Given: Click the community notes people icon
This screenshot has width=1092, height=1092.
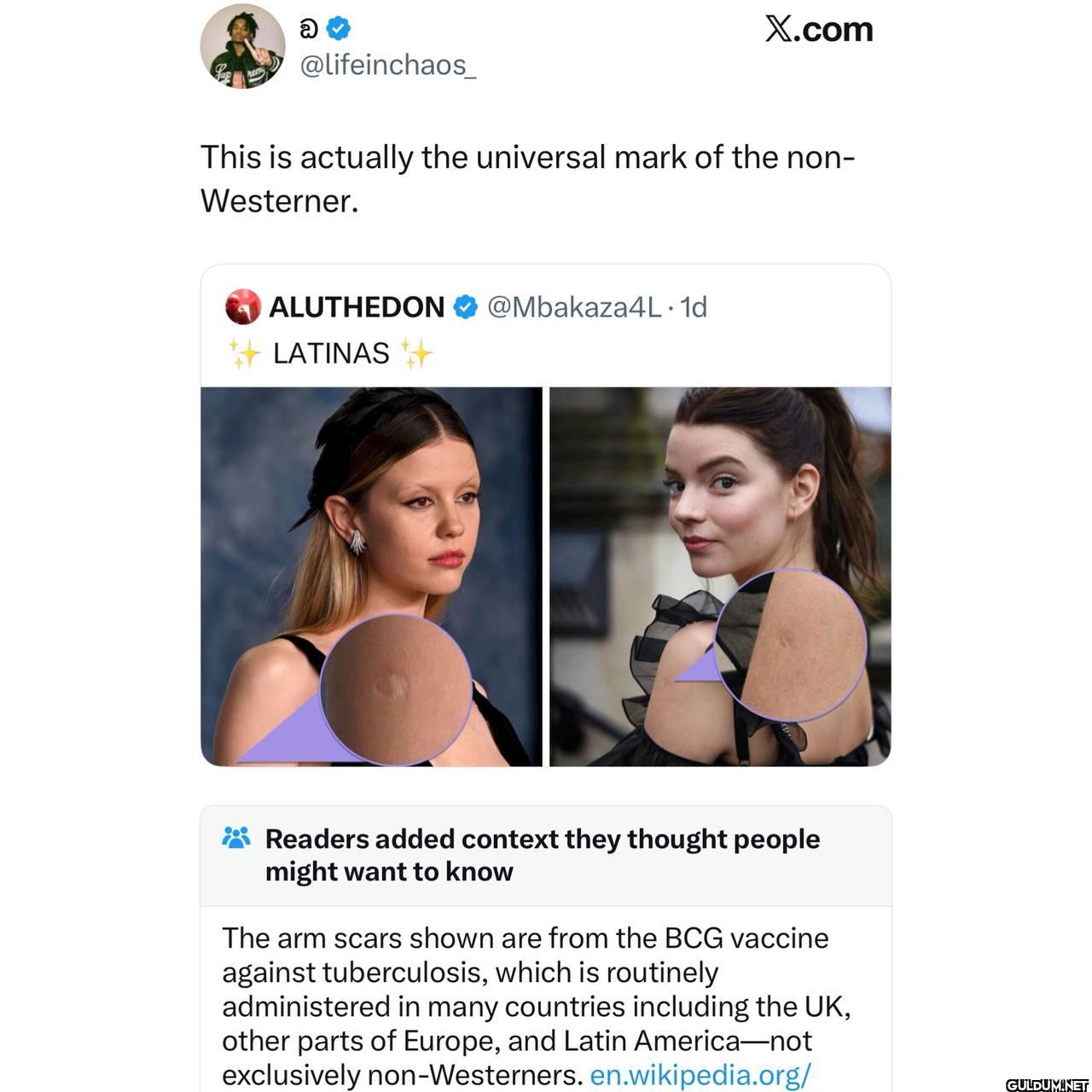Looking at the screenshot, I should (236, 838).
